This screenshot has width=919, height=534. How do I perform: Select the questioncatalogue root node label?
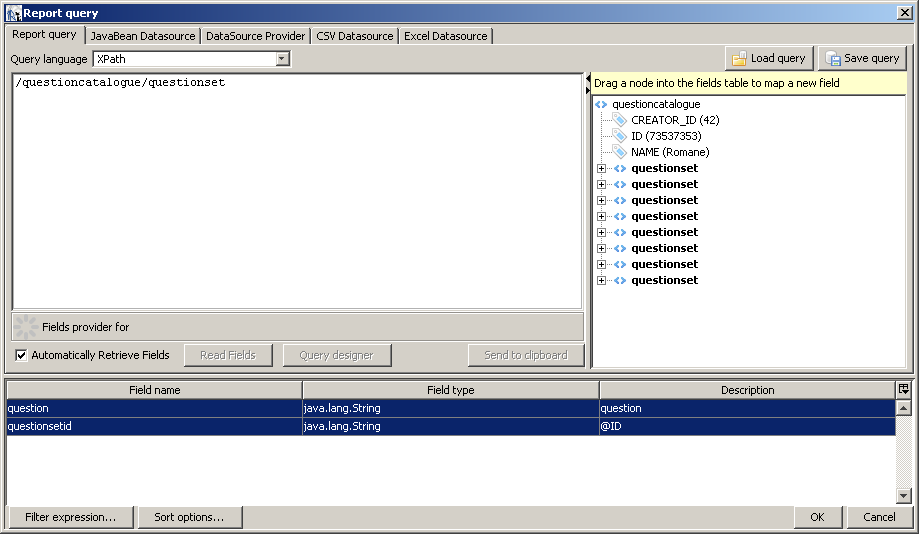point(656,104)
